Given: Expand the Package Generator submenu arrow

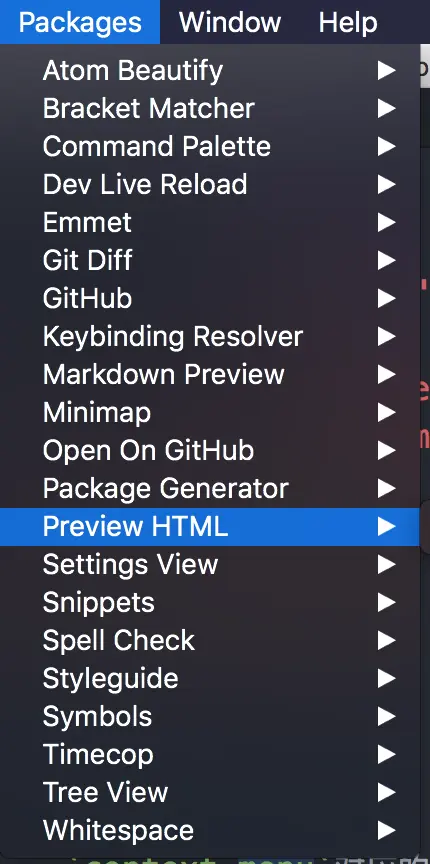Looking at the screenshot, I should click(386, 489).
